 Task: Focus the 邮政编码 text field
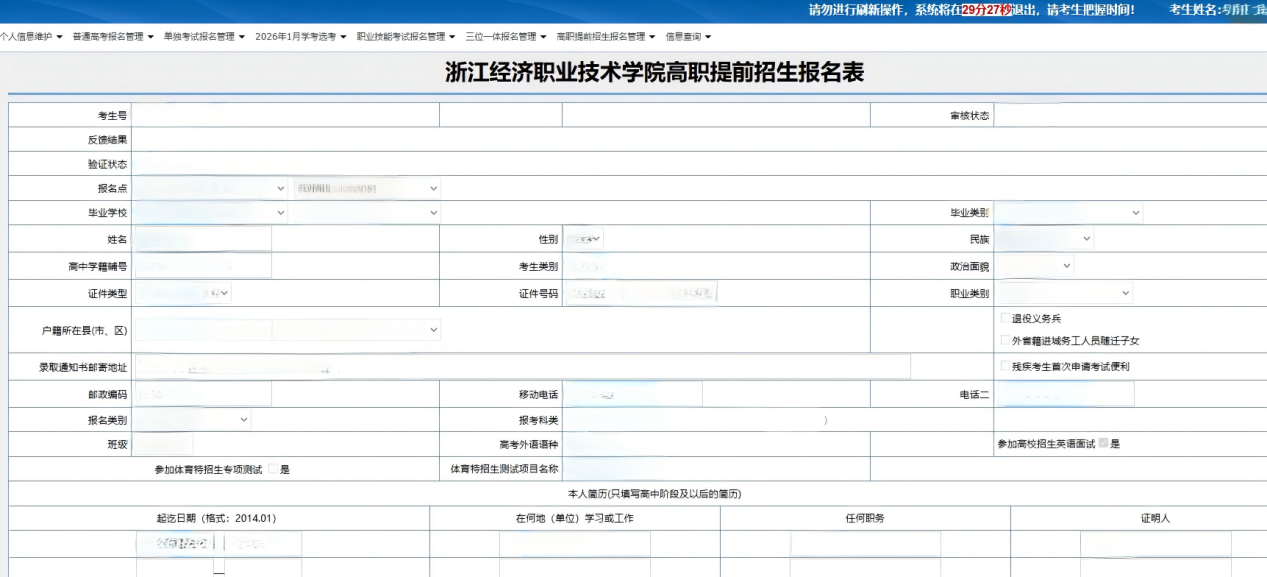click(202, 394)
